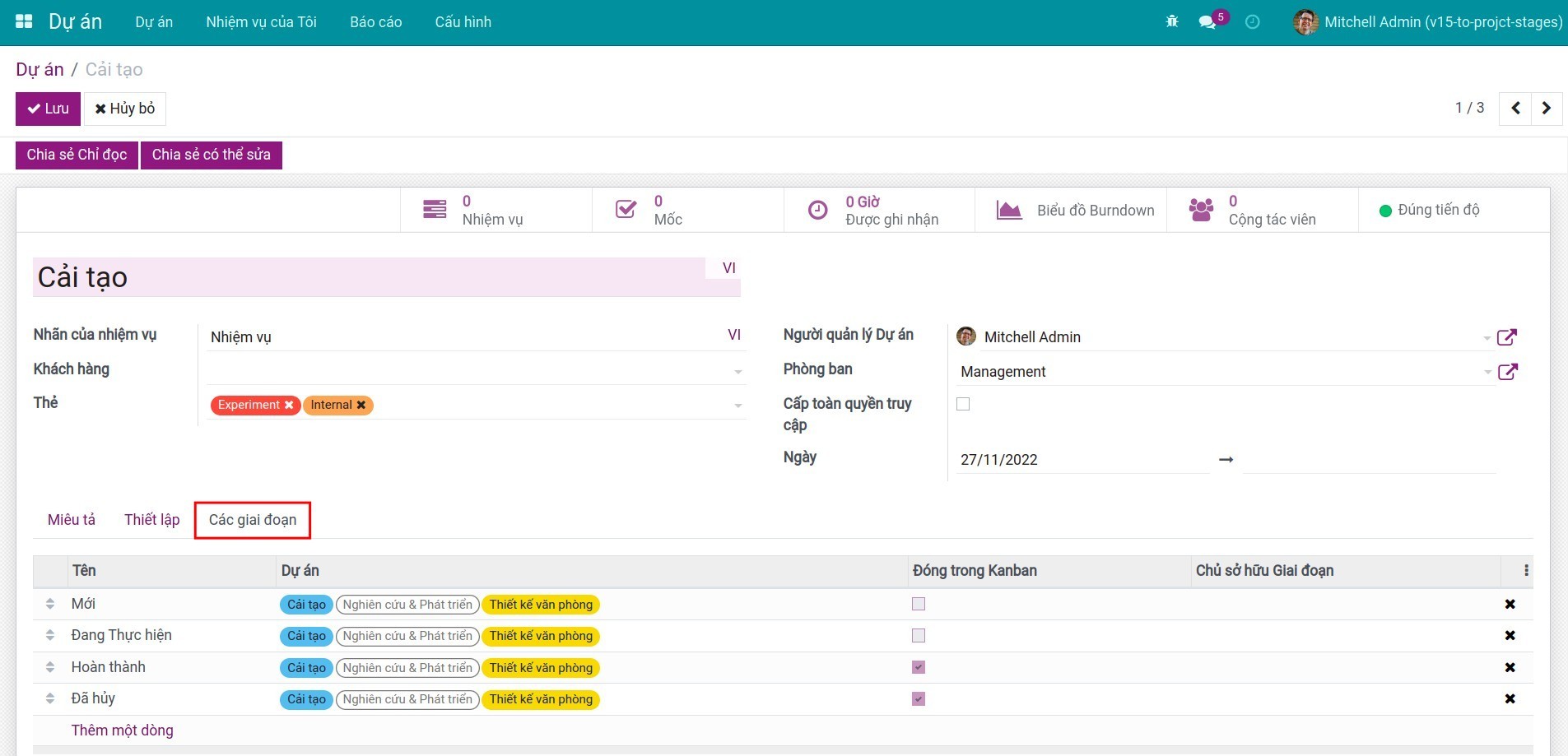Expand the Thẻ tags dropdown

pos(737,406)
